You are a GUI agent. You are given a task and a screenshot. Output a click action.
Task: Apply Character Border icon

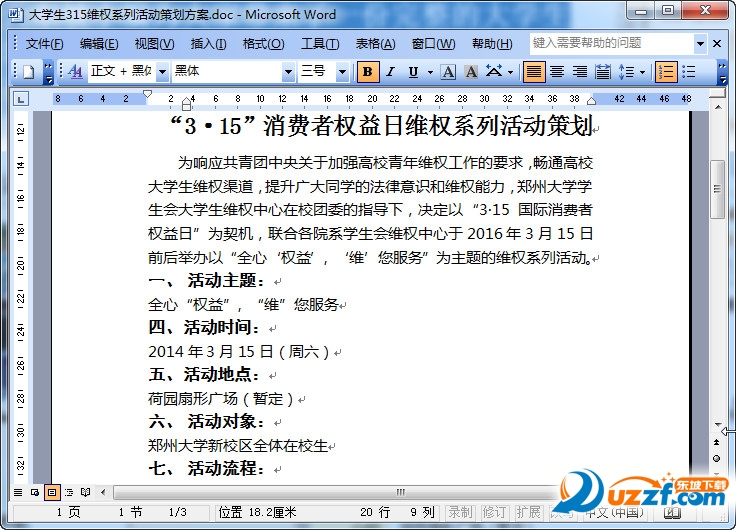(x=449, y=72)
